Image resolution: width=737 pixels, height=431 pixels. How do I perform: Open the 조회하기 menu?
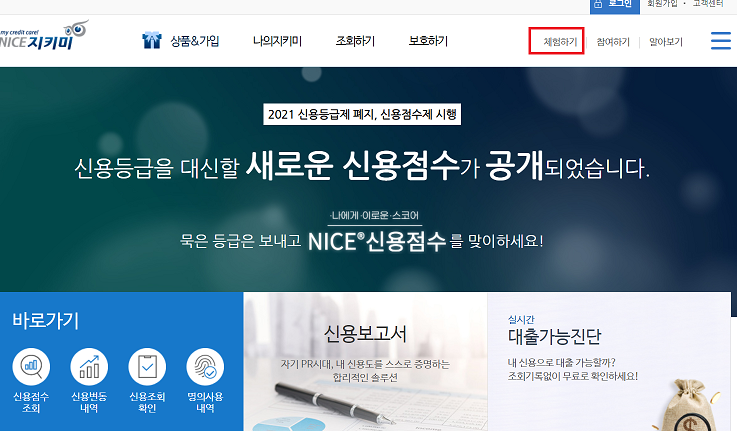coord(355,41)
